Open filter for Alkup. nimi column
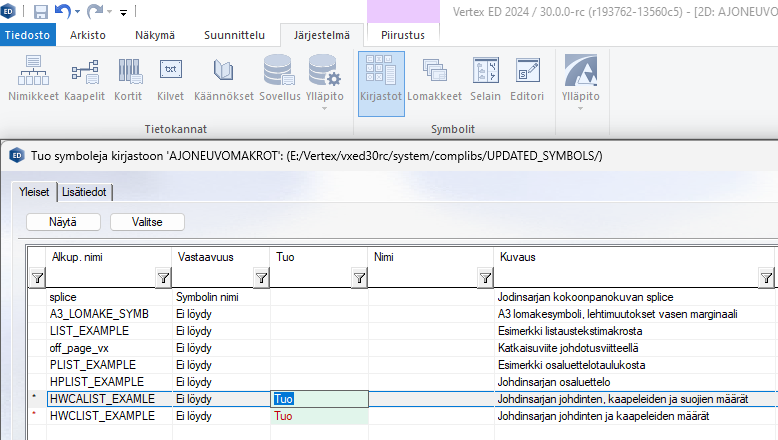This screenshot has width=778, height=440. point(163,278)
